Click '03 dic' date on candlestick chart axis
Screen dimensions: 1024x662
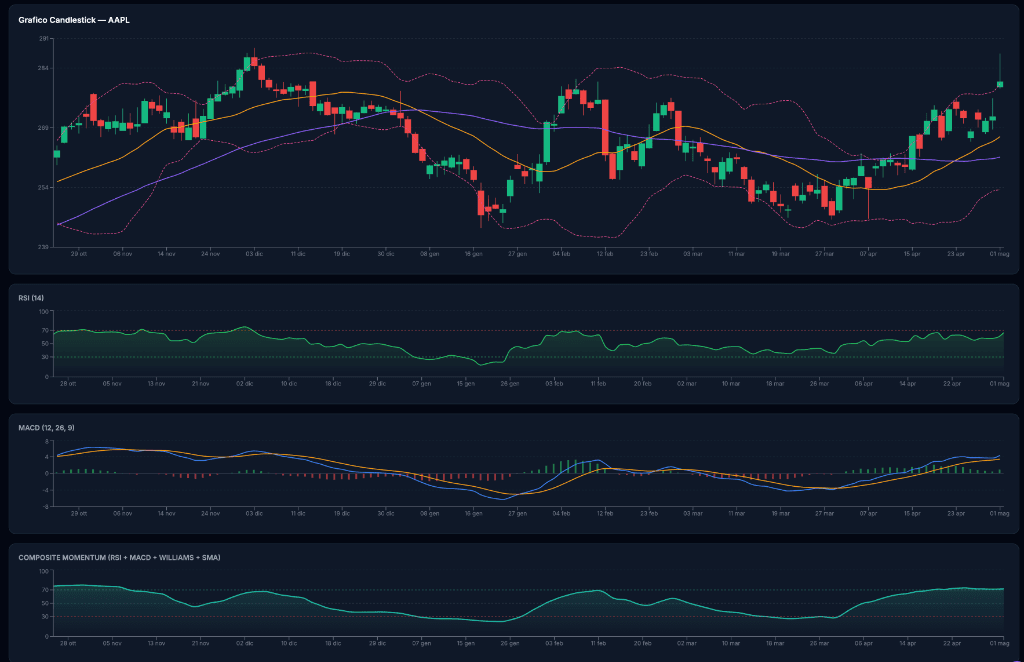254,254
